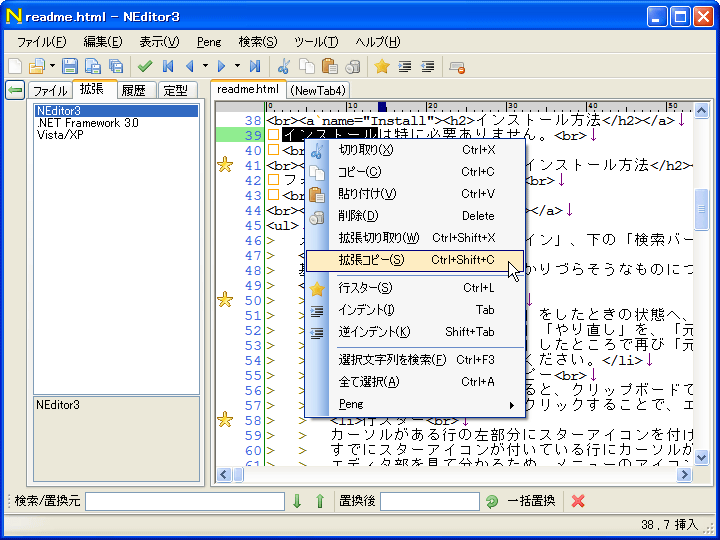Viewport: 720px width, 540px height.
Task: Switch to the ファイル side tab
Action: (50, 90)
